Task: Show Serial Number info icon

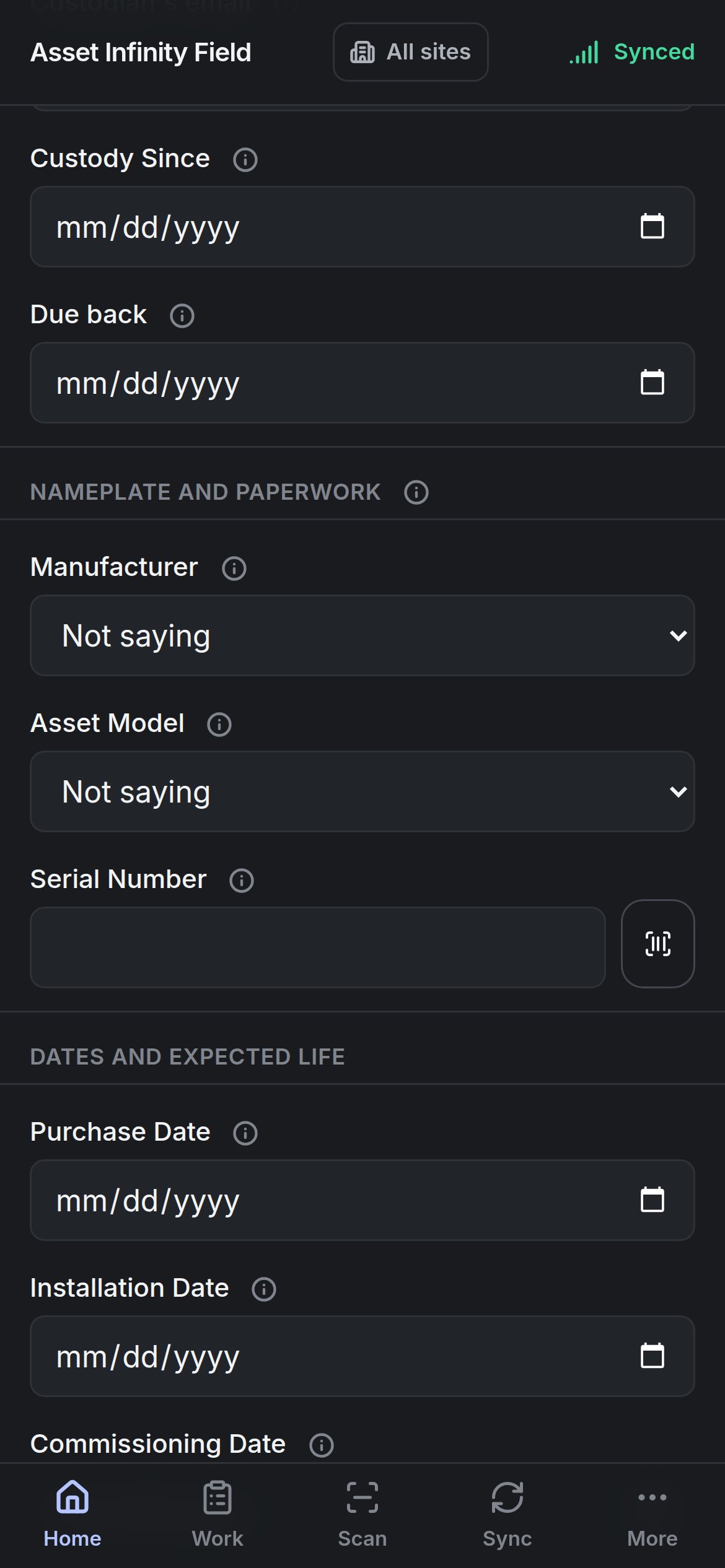Action: coord(241,881)
